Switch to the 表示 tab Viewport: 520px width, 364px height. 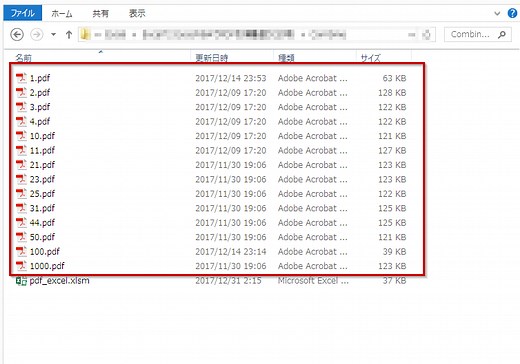137,13
